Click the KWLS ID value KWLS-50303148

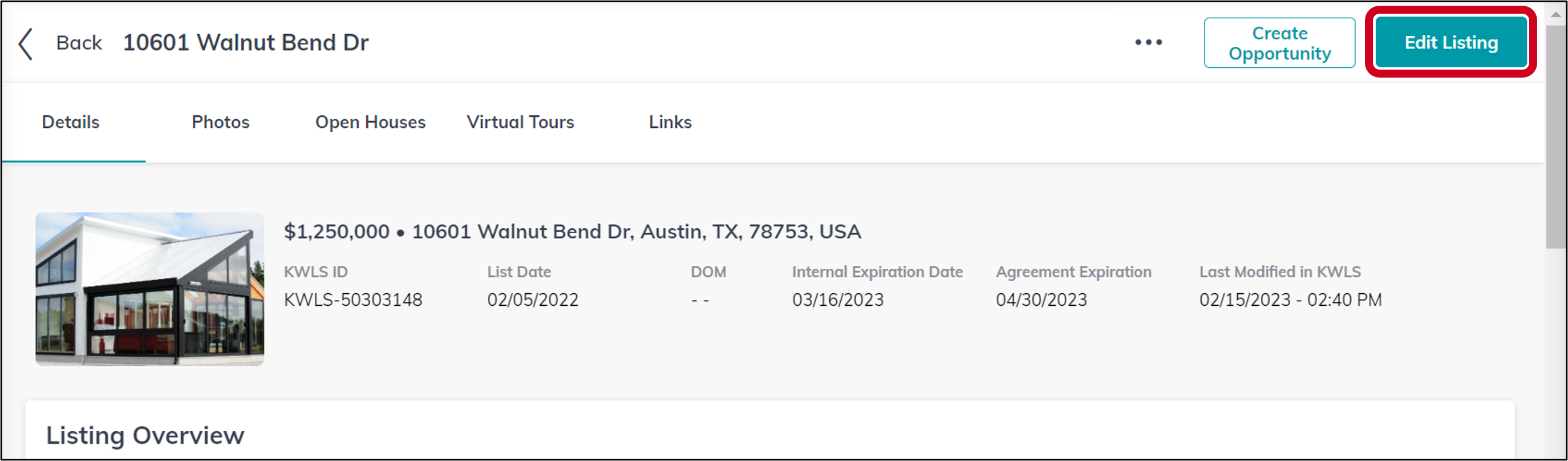pyautogui.click(x=353, y=300)
